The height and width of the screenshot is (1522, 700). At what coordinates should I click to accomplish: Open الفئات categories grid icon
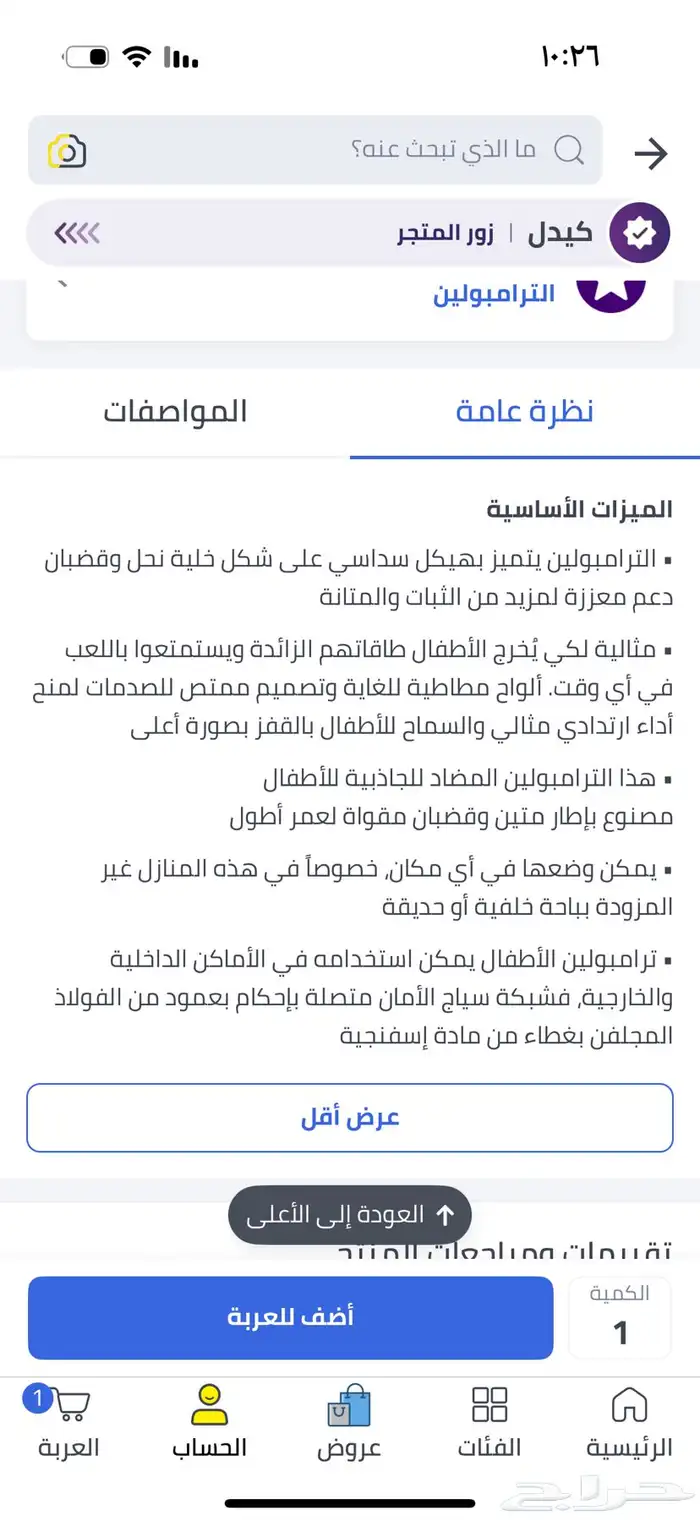pos(489,1404)
